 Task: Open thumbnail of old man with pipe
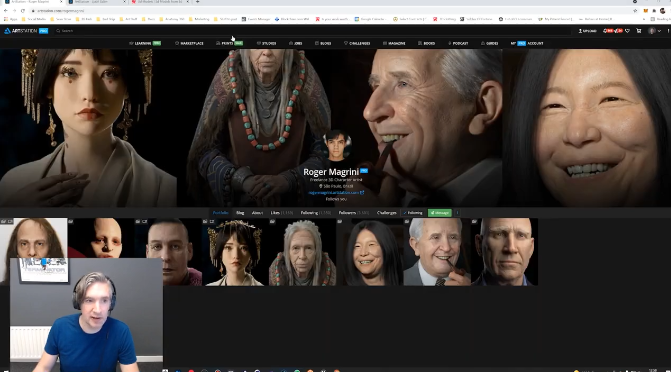pos(437,252)
